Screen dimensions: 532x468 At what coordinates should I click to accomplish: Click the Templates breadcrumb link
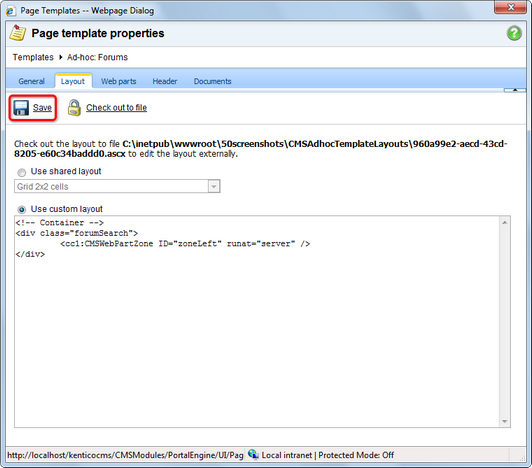click(33, 57)
